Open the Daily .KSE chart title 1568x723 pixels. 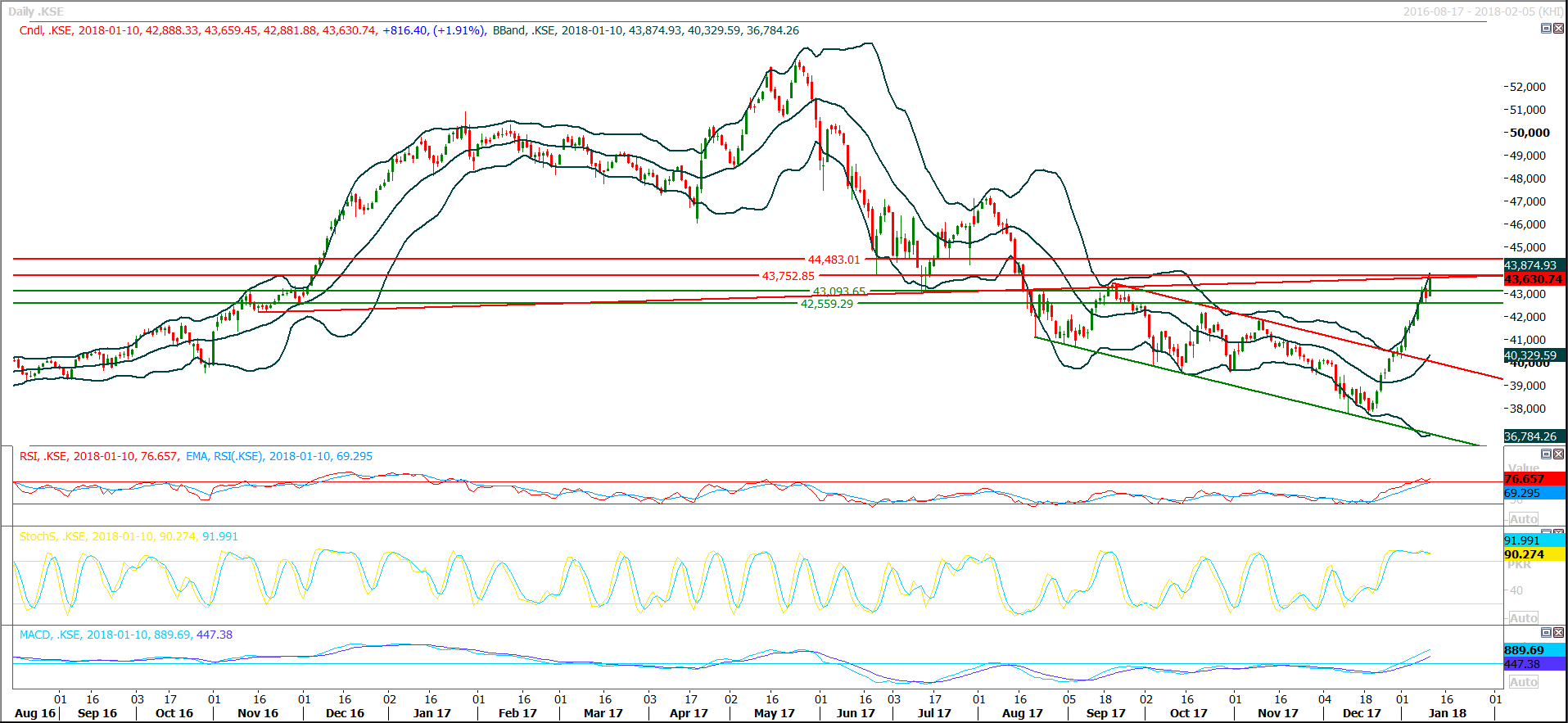[35, 11]
